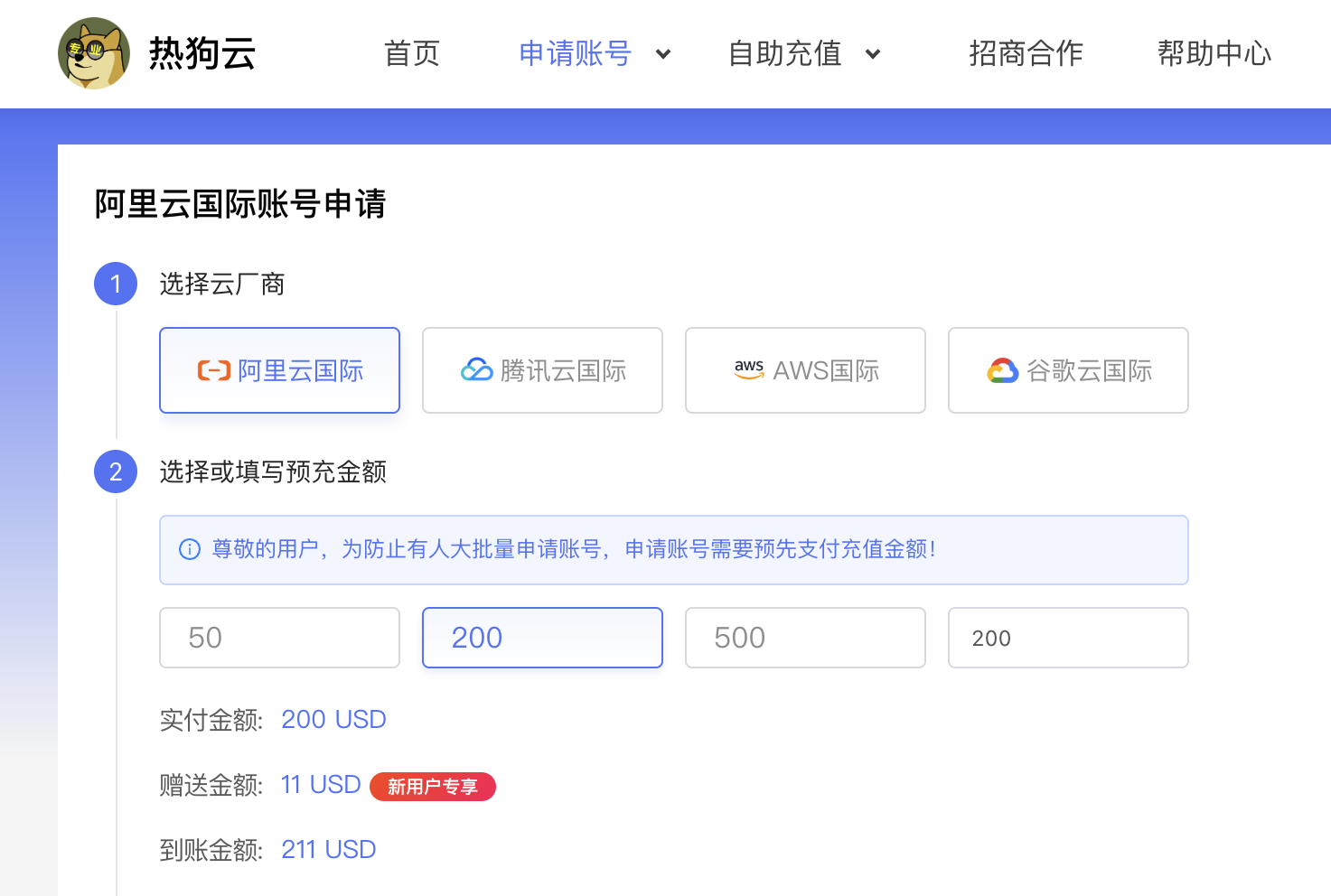Select the 200 preset amount option

(542, 638)
